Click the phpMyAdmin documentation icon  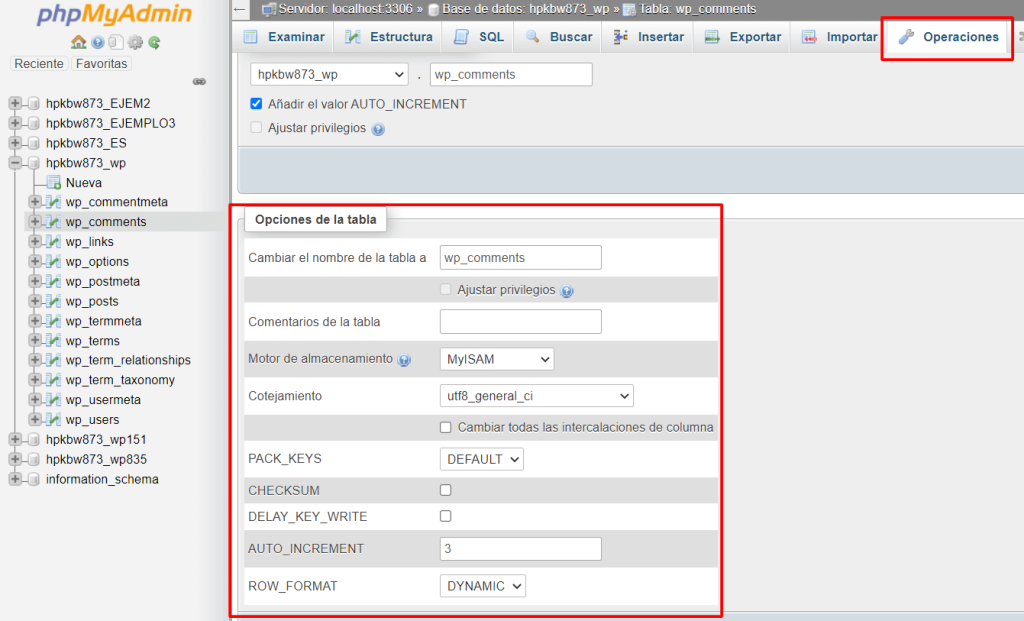pos(116,42)
